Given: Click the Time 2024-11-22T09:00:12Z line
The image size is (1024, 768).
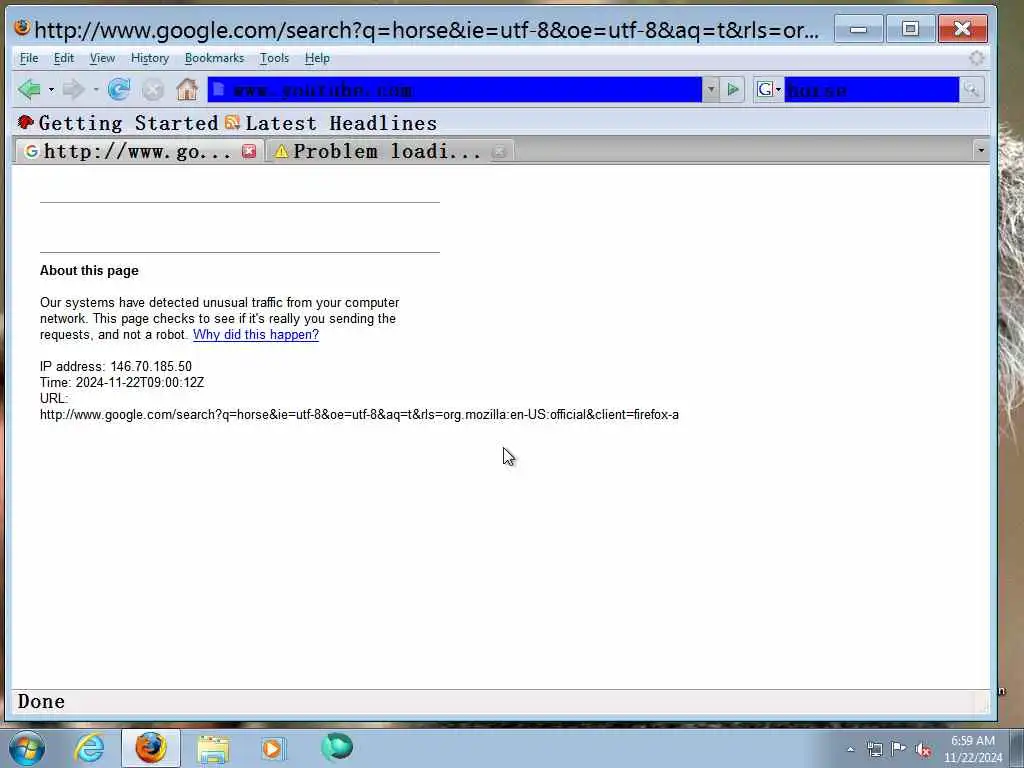Looking at the screenshot, I should click(121, 383).
